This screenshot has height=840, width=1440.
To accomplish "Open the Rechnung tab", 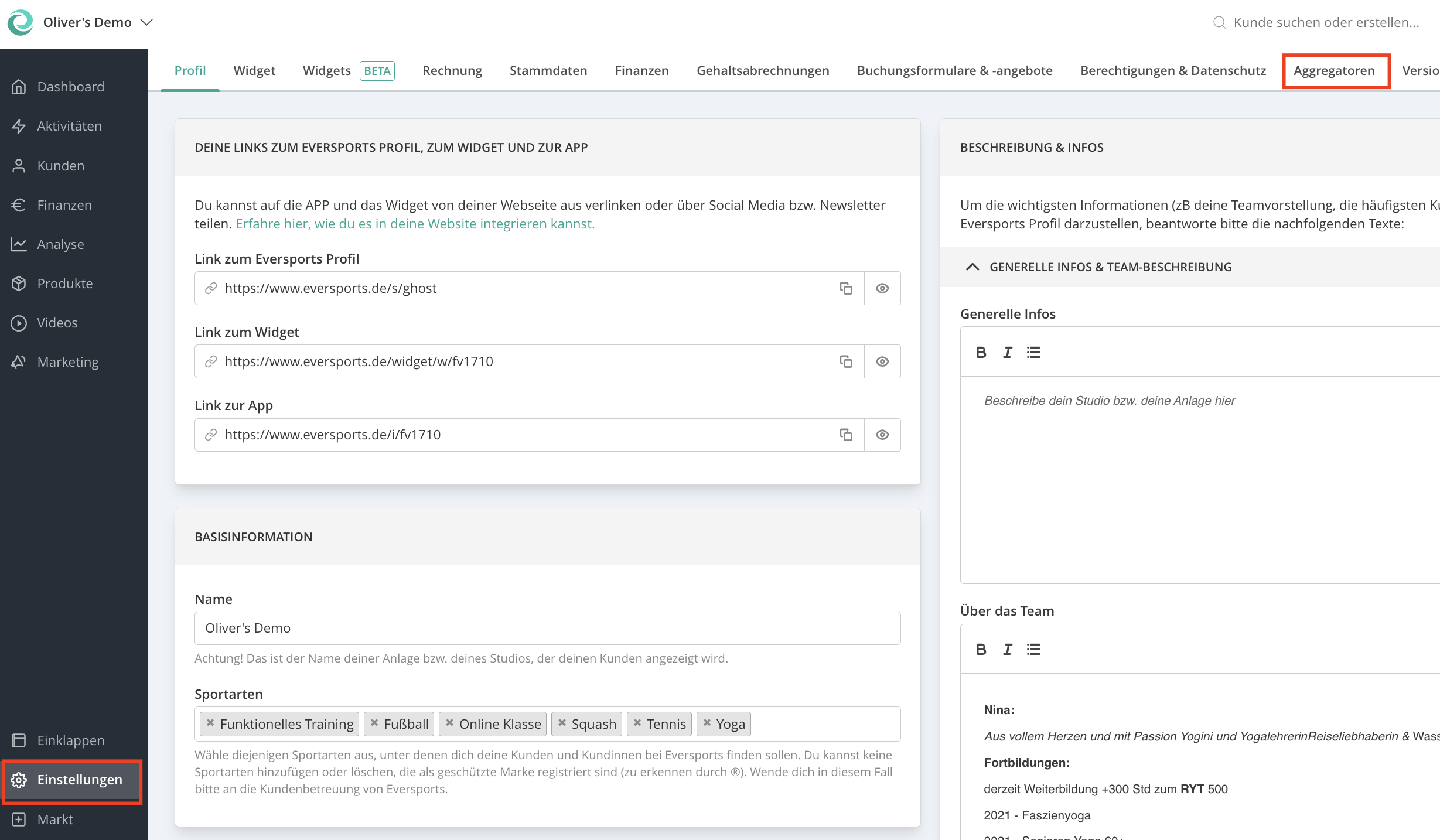I will tap(452, 70).
